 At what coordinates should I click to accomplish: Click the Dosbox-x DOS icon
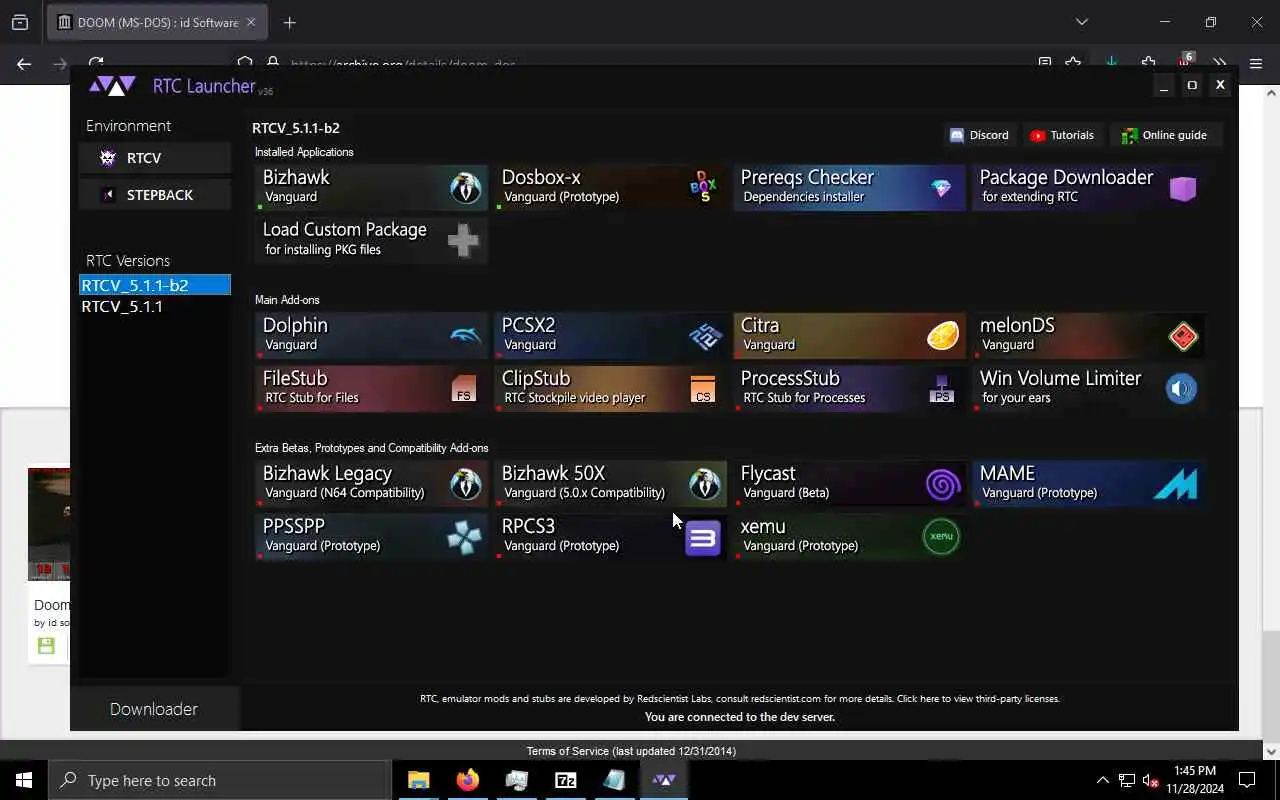pos(704,187)
